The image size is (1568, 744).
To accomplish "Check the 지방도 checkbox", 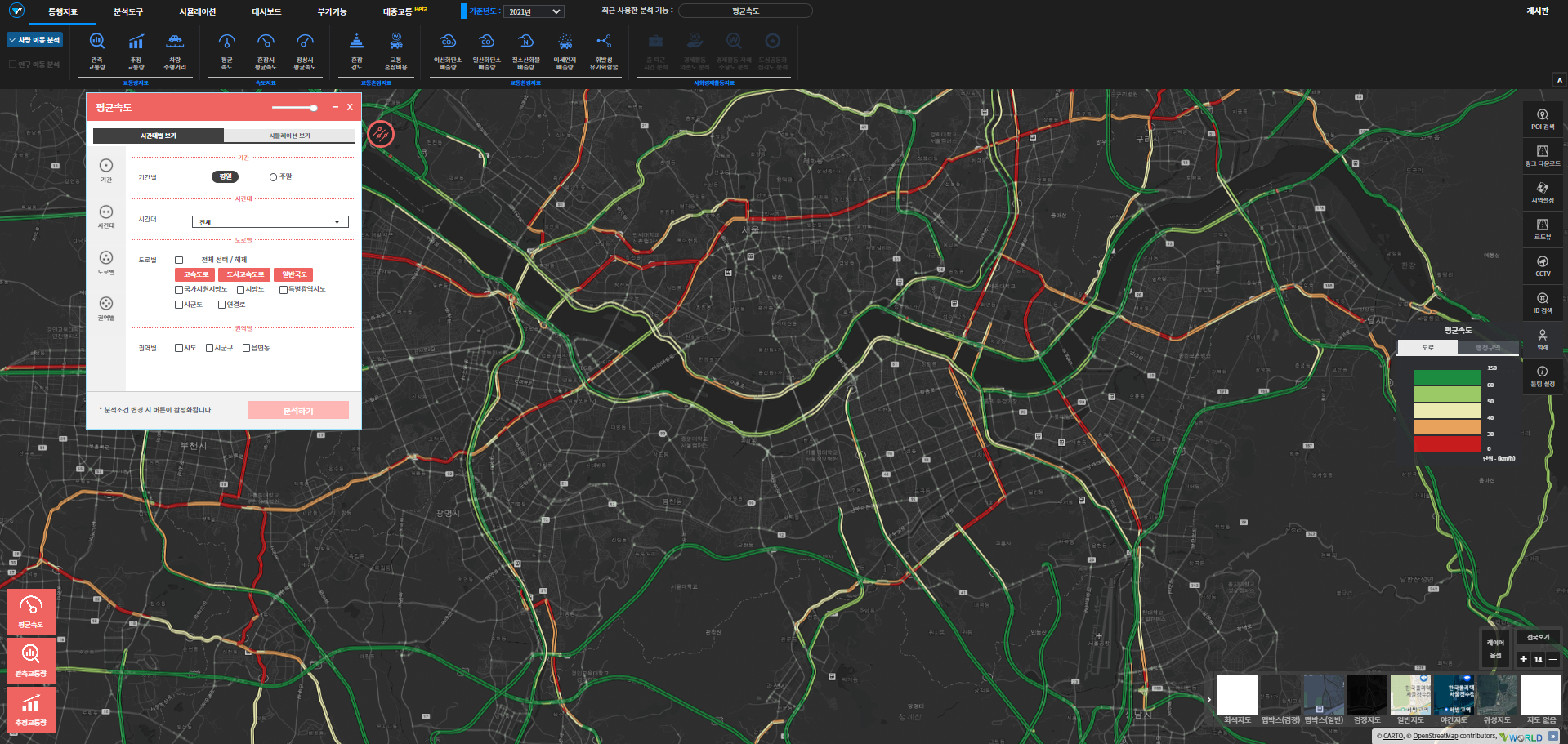I will [241, 289].
